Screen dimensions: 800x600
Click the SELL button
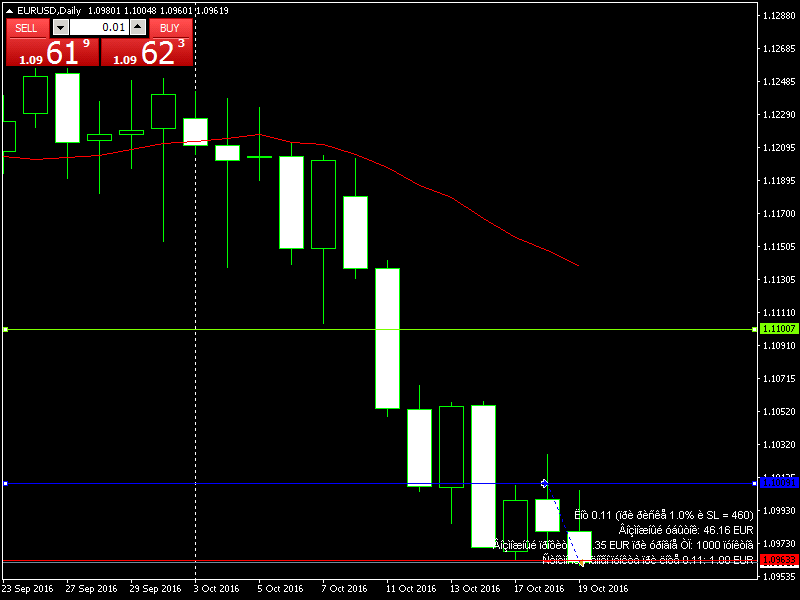(x=28, y=28)
